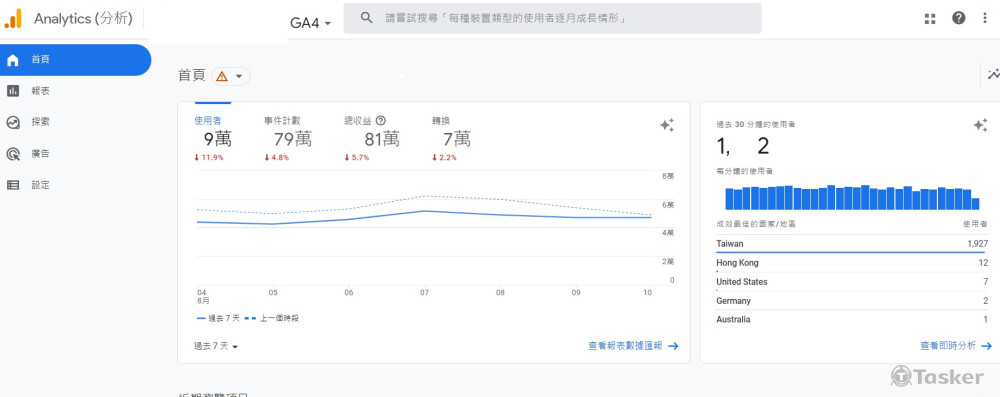Click the Hong Kong country row
This screenshot has width=1000, height=397.
click(x=852, y=263)
